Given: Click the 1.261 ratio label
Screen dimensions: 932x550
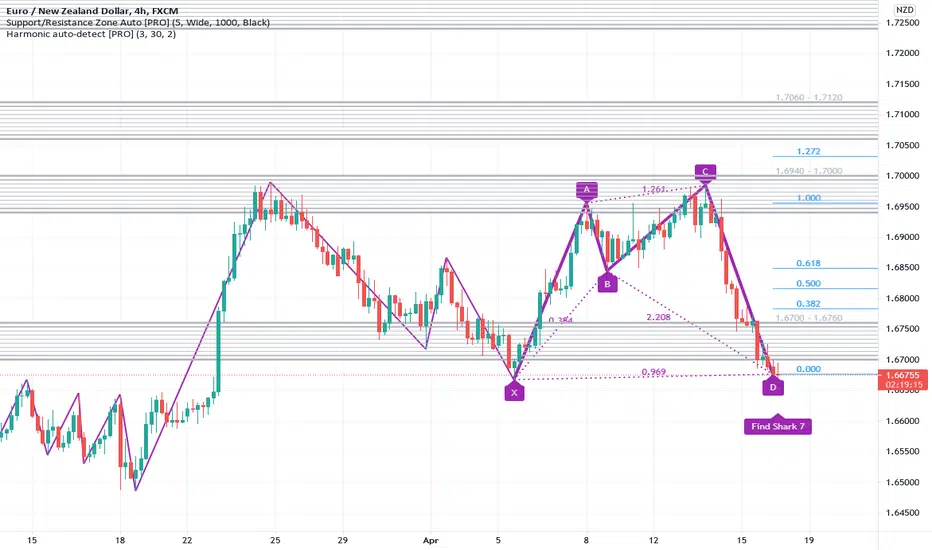Looking at the screenshot, I should pos(654,190).
